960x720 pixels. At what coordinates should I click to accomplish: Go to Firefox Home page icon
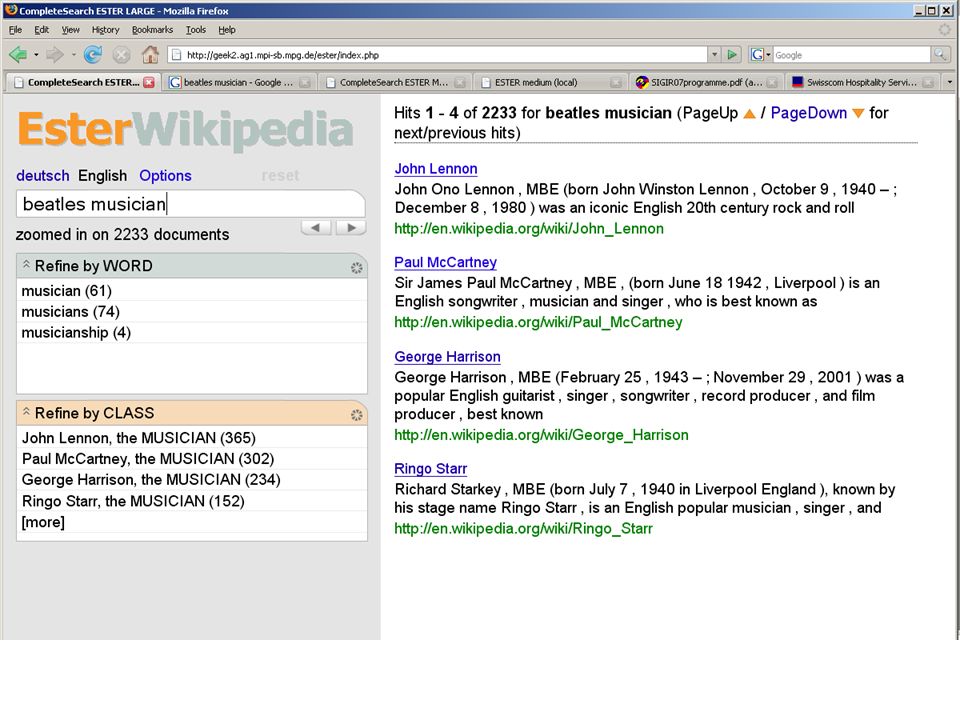pos(150,55)
